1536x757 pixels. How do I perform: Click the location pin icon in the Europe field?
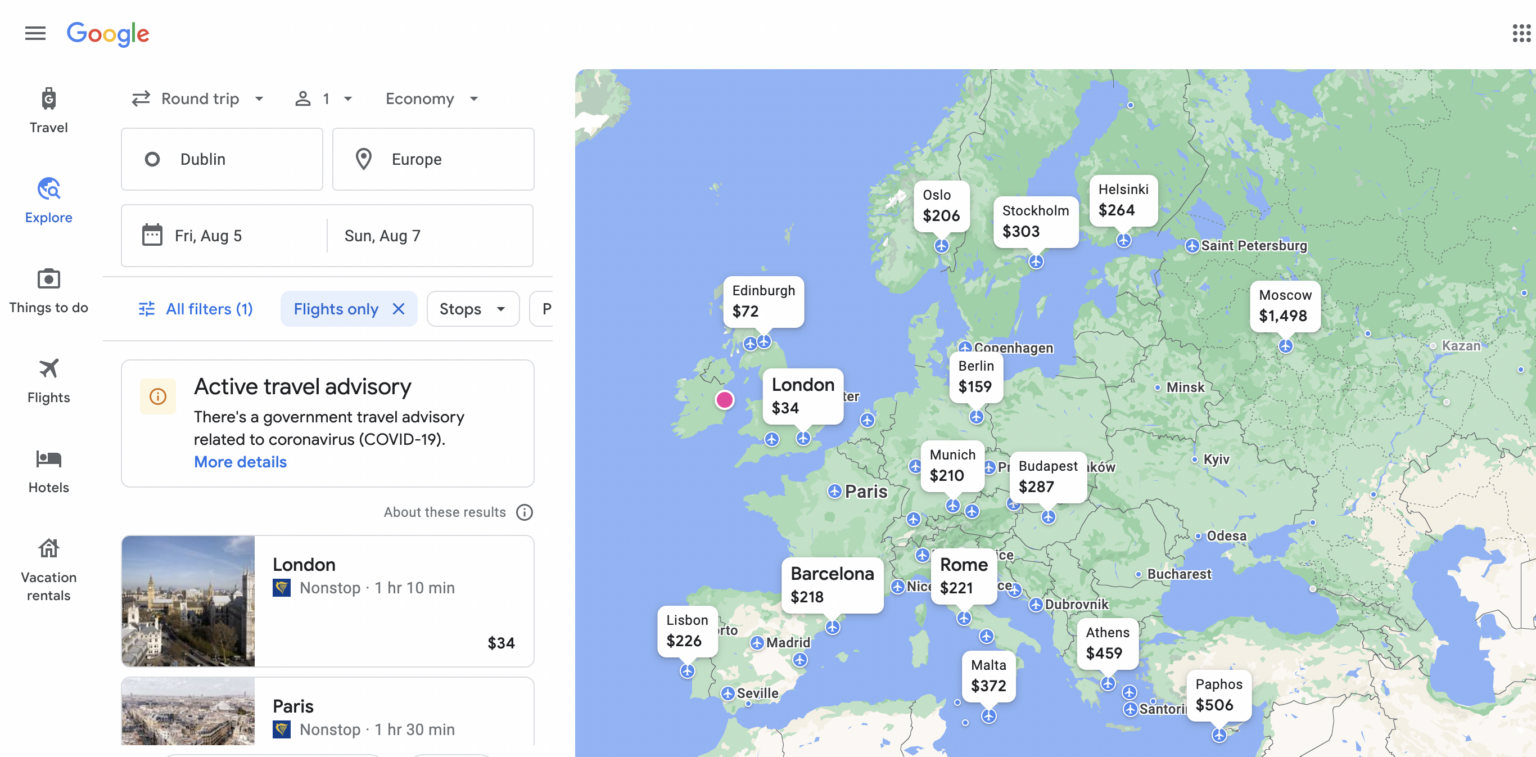coord(362,158)
